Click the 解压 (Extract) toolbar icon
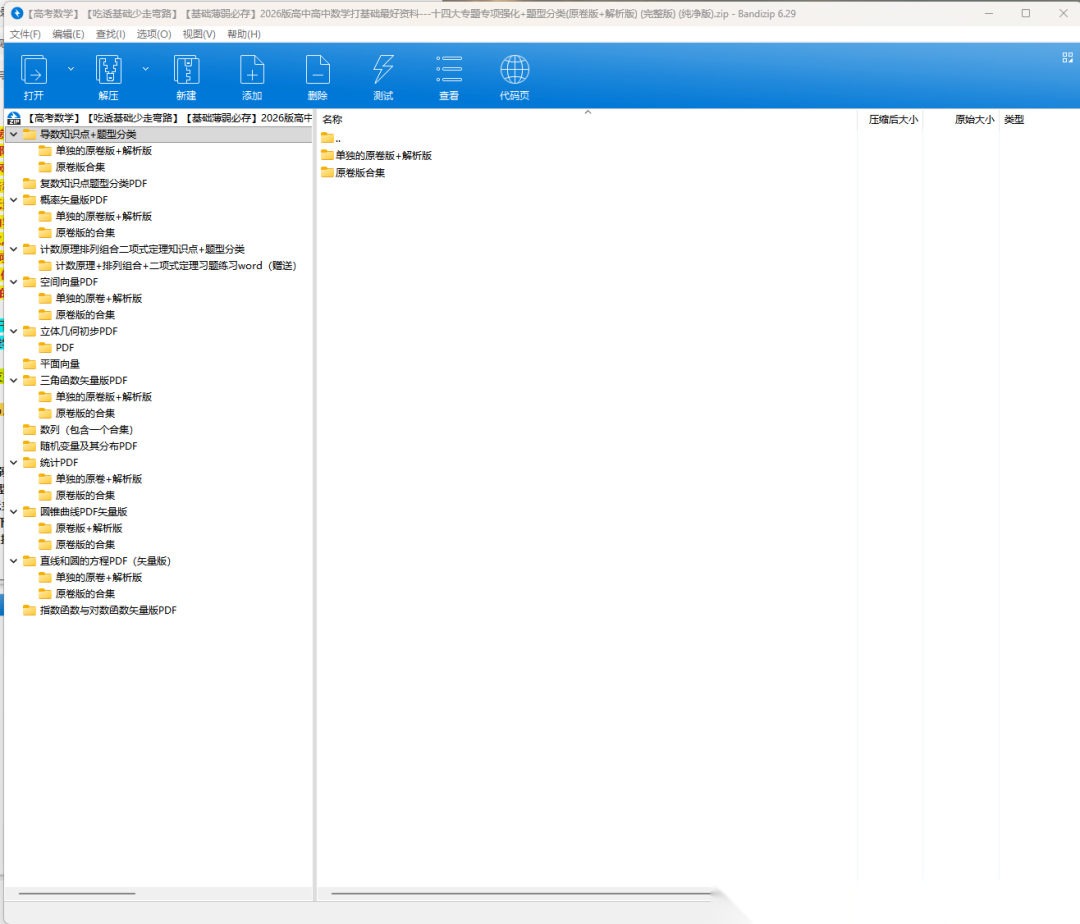The image size is (1080, 924). (x=108, y=71)
